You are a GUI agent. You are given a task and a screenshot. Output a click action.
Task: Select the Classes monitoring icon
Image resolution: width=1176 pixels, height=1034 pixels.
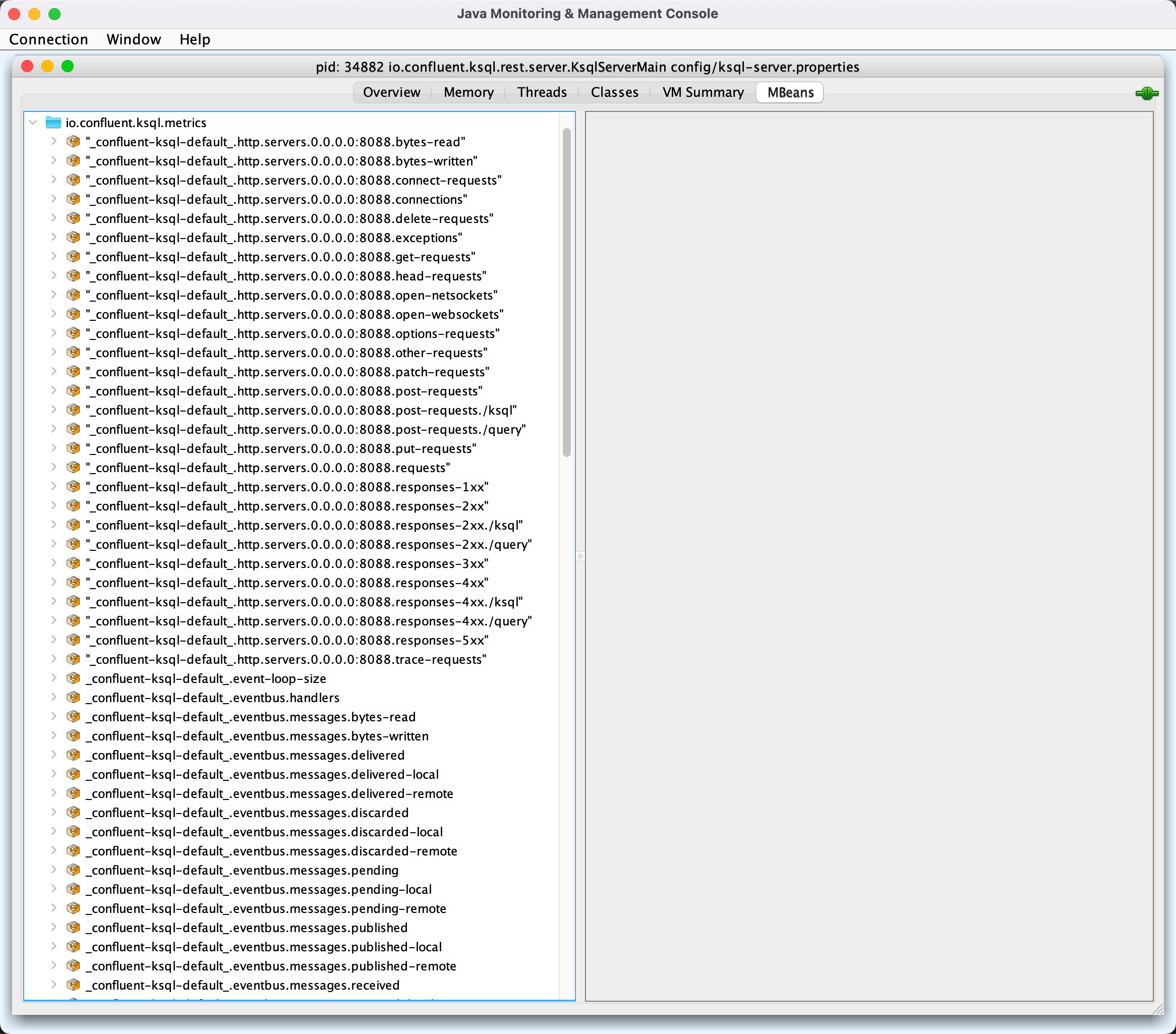point(614,92)
